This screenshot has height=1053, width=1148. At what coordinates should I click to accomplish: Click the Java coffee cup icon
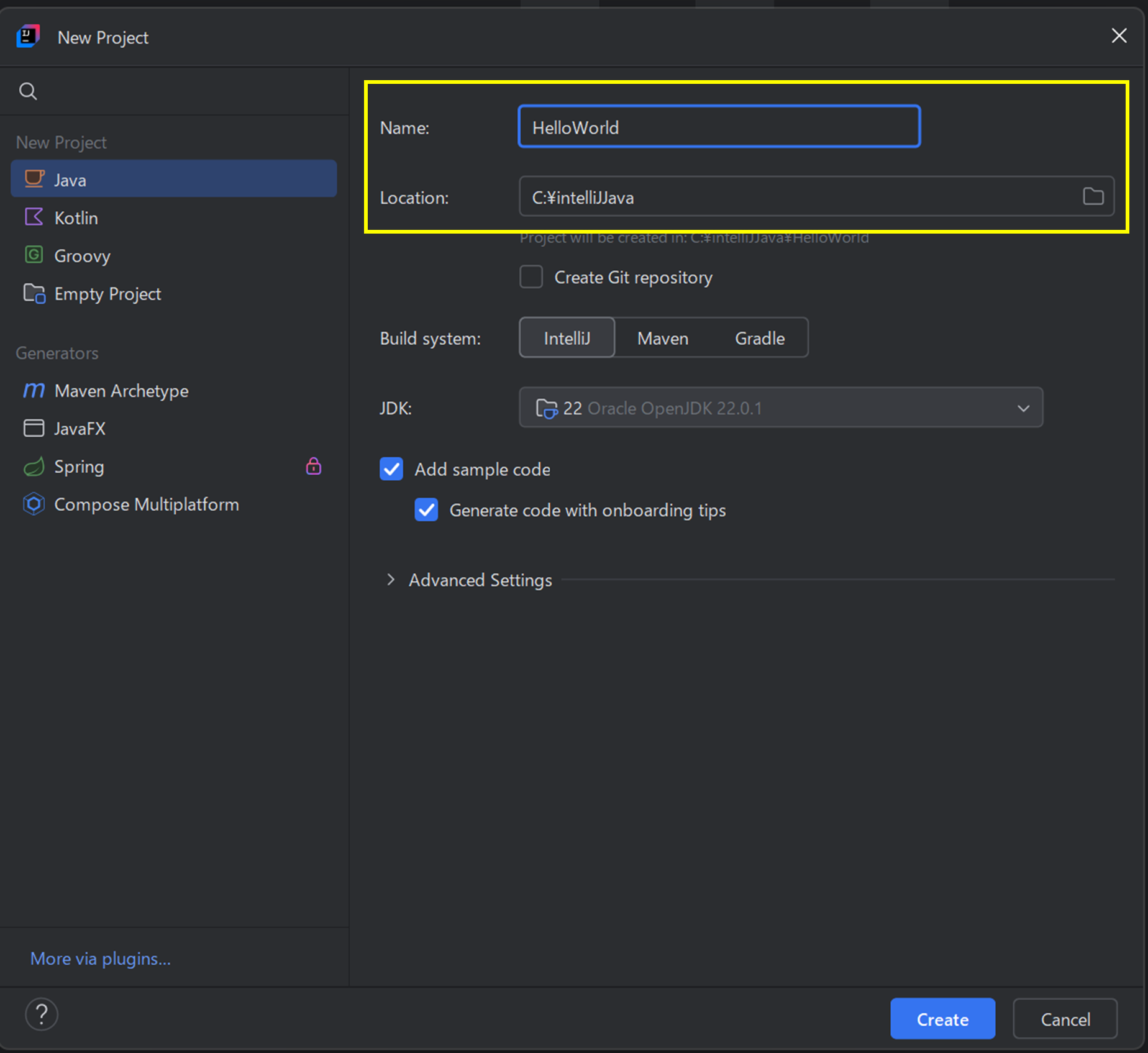34,179
